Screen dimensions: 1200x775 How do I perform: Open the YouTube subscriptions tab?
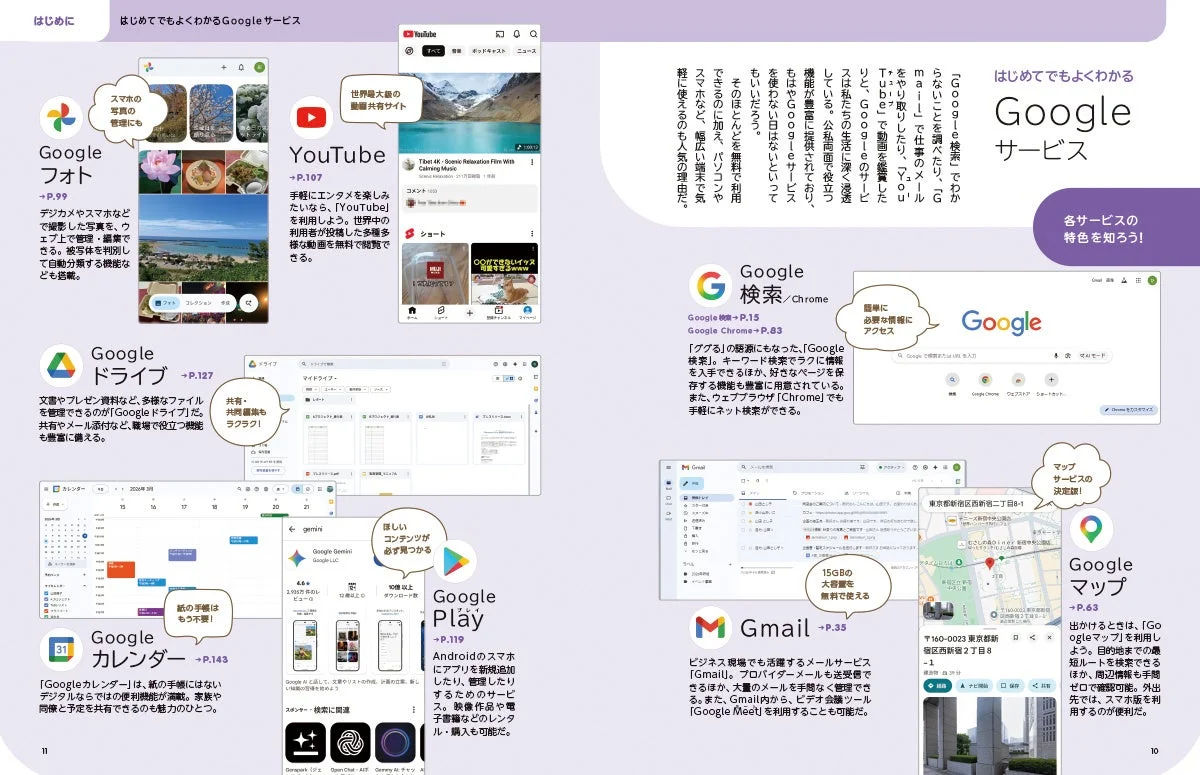click(498, 313)
